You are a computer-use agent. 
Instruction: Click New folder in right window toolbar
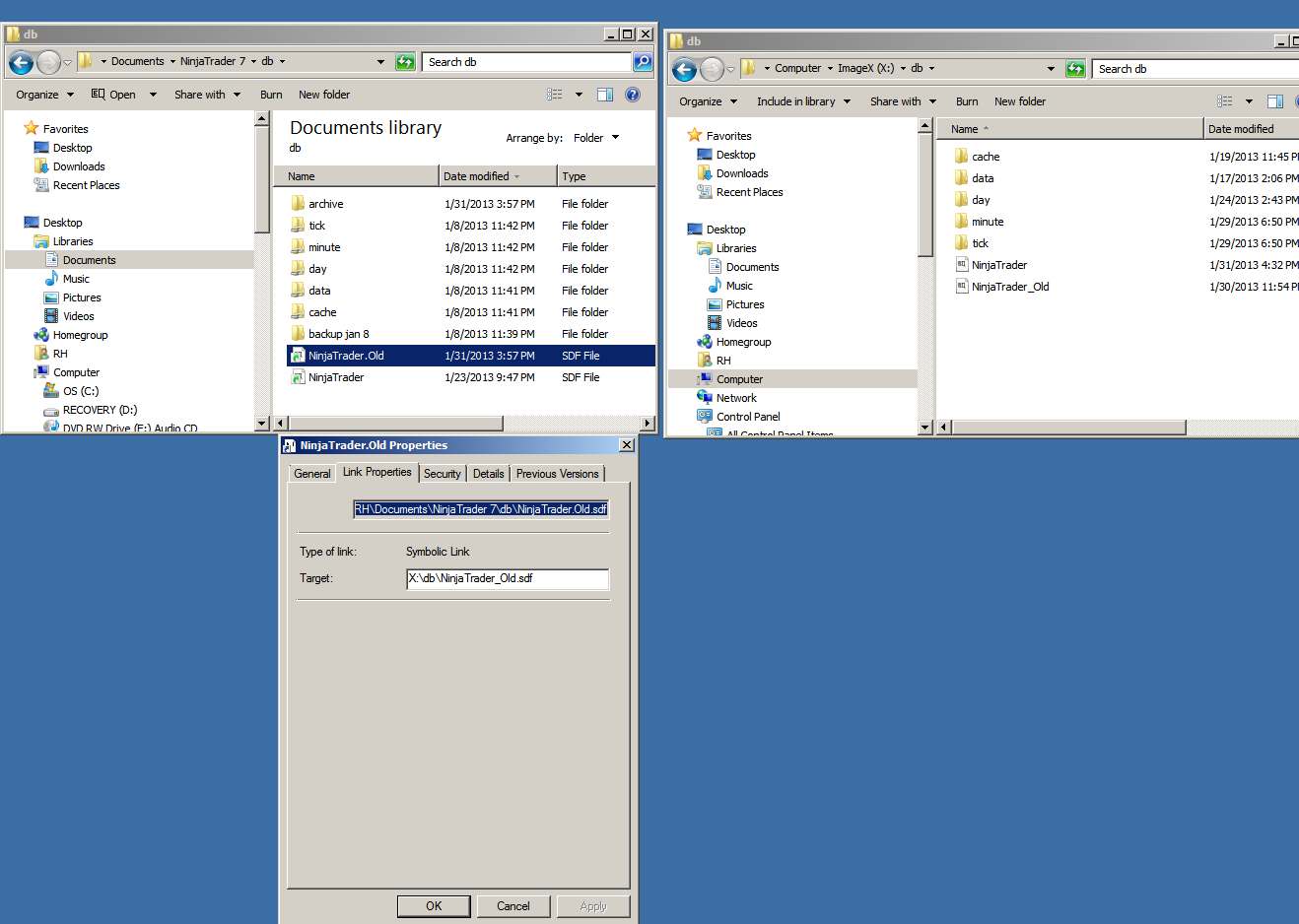(x=1020, y=101)
